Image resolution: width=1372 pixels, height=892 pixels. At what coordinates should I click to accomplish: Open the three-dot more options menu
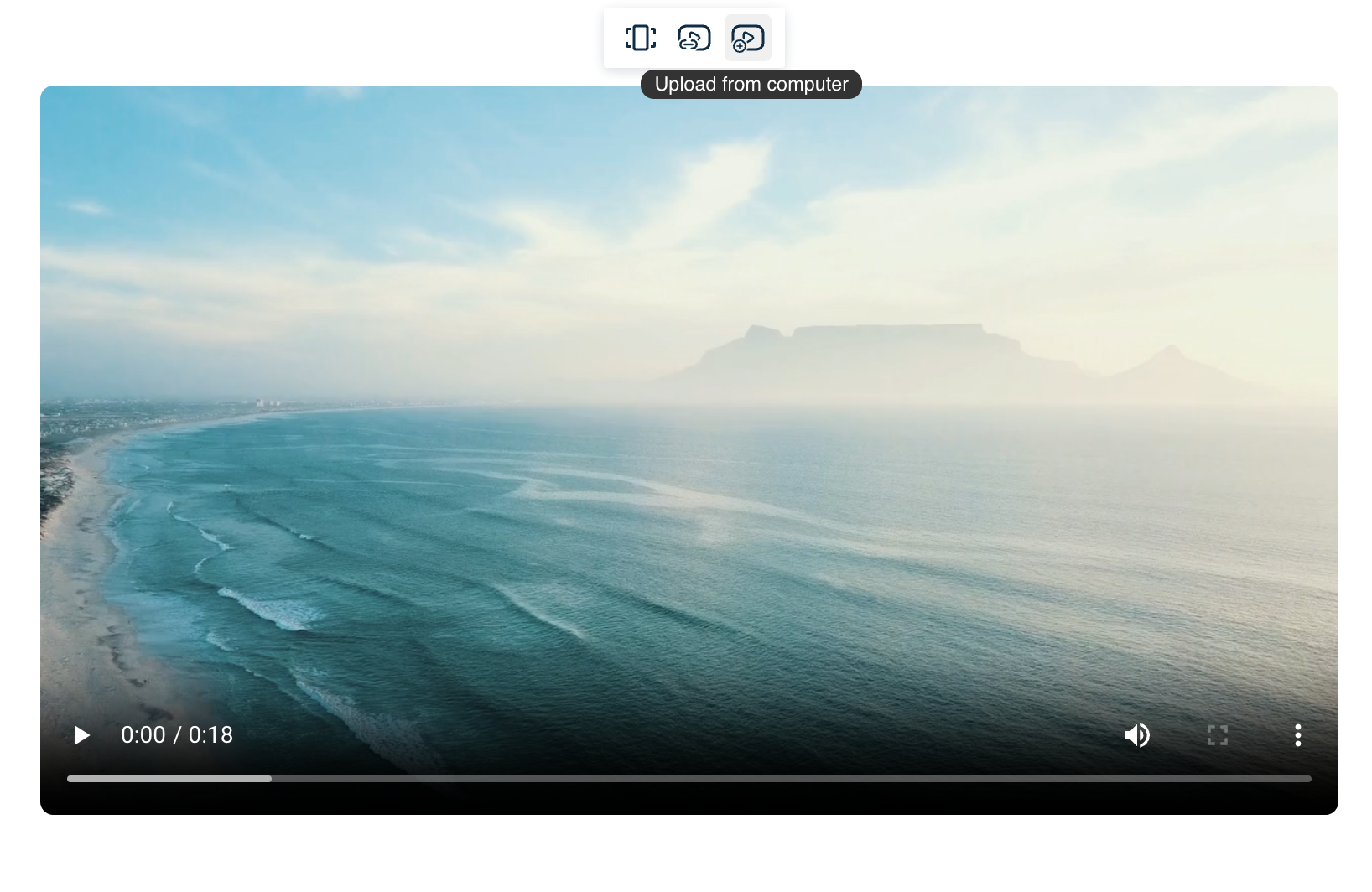[1297, 735]
